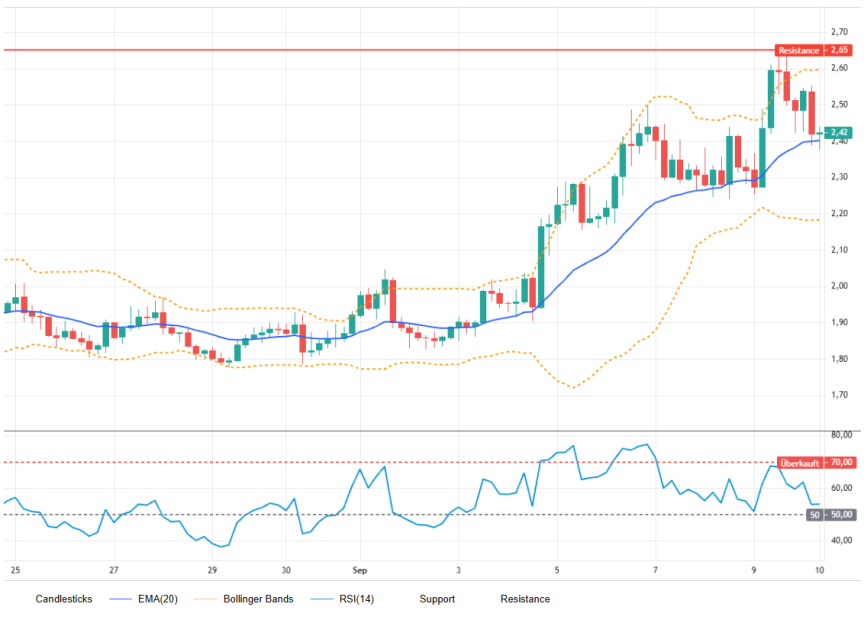Click the Resistance entry in the bottom legend
The height and width of the screenshot is (620, 864).
[525, 599]
